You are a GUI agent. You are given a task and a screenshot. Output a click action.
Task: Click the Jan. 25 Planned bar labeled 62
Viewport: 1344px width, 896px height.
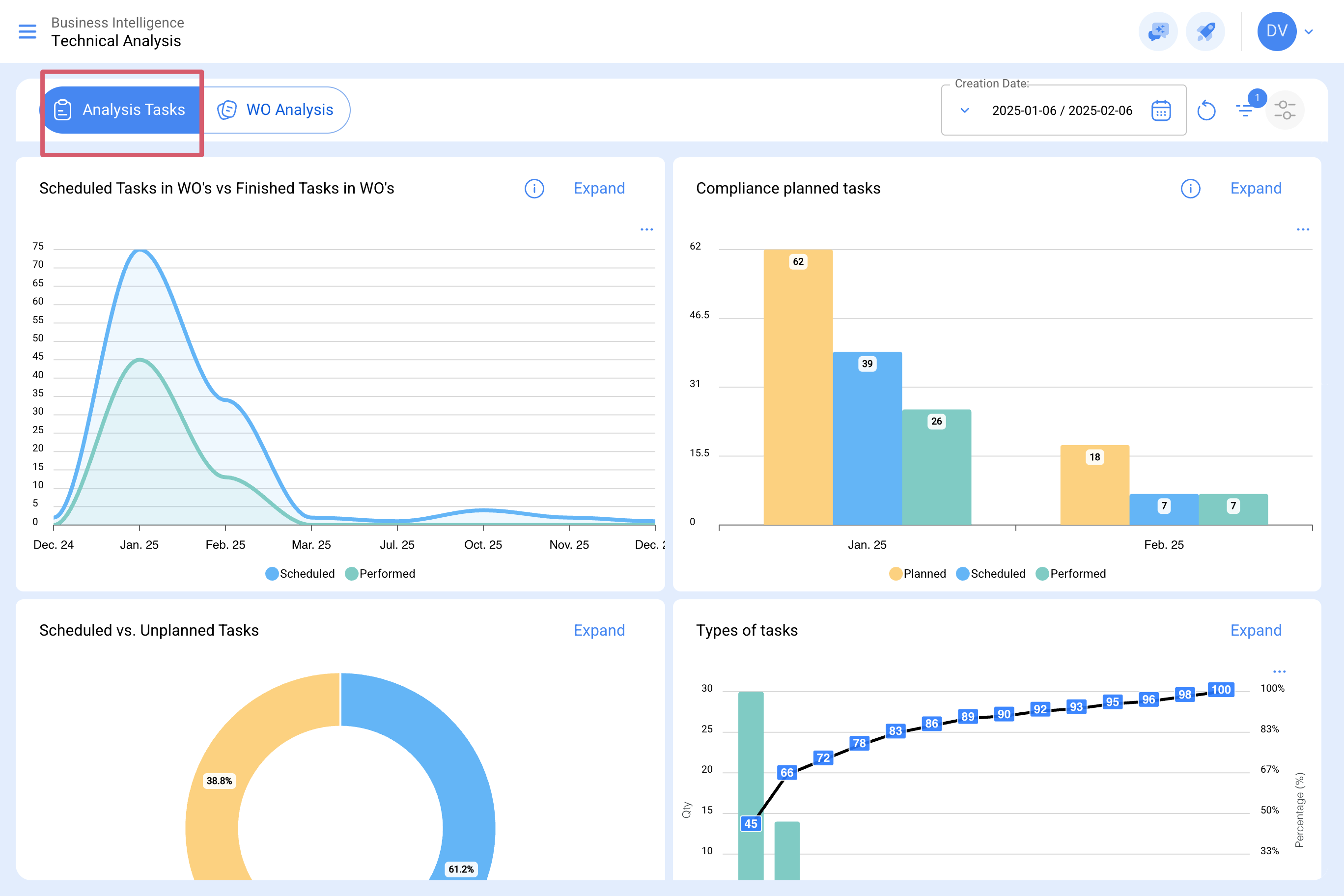pos(798,388)
